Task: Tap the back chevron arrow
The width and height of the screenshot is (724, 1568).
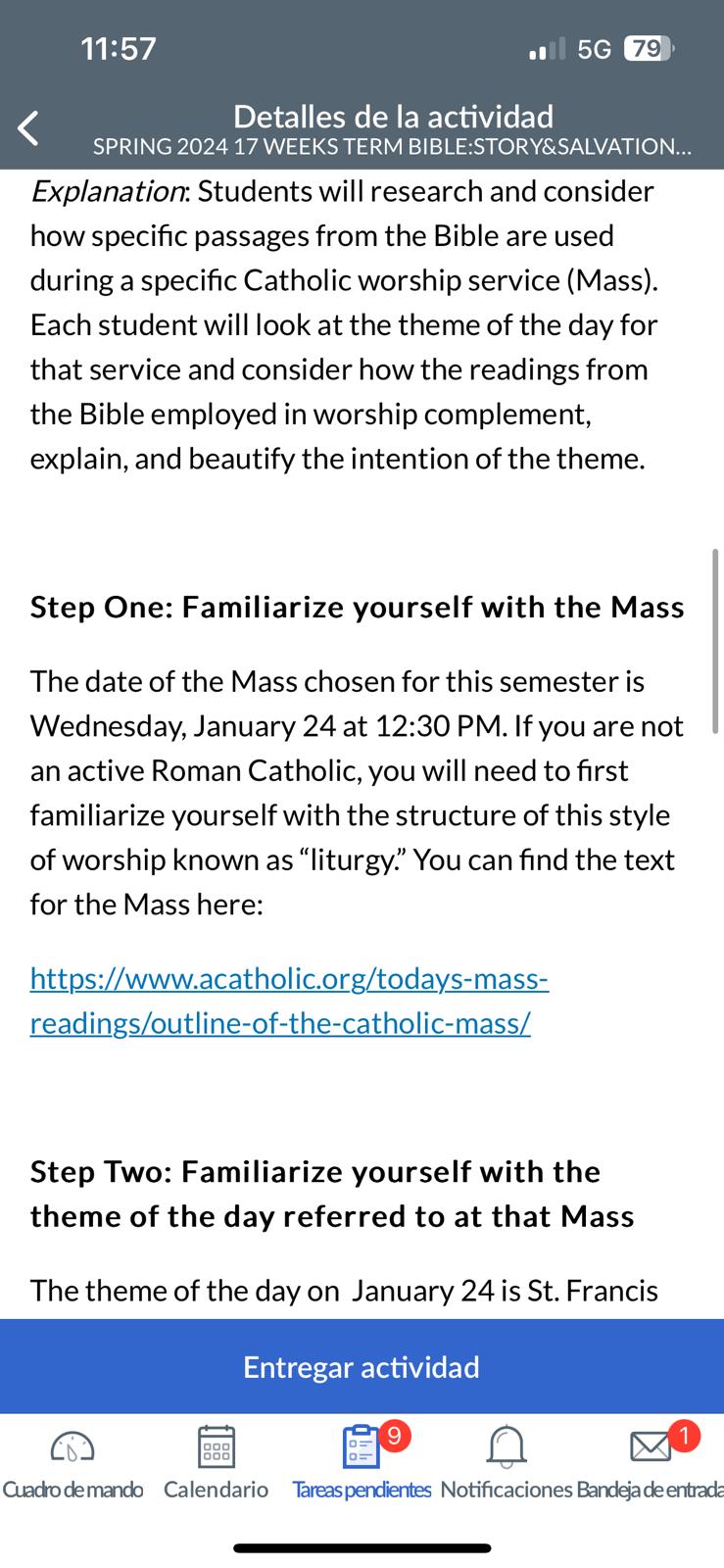Action: tap(28, 128)
